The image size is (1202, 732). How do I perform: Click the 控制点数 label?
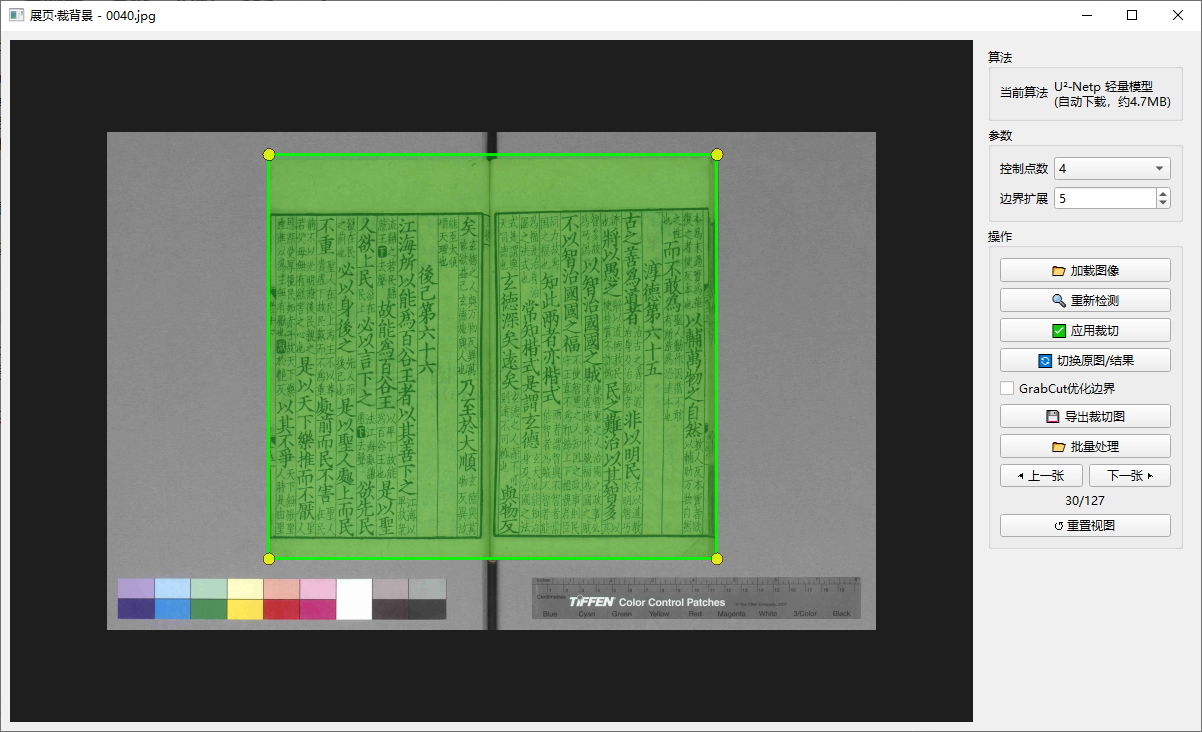1024,168
